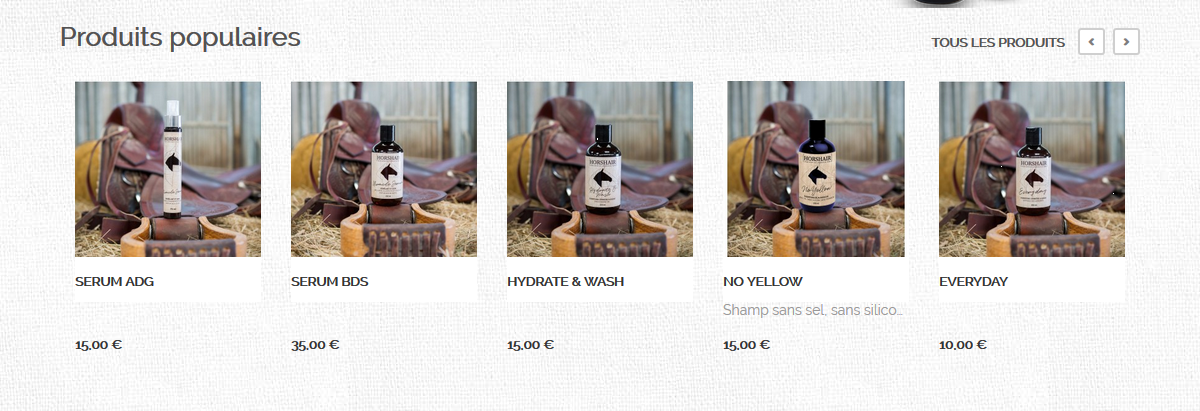Open the HYDRATE & WASH product image
The height and width of the screenshot is (411, 1200).
(600, 170)
